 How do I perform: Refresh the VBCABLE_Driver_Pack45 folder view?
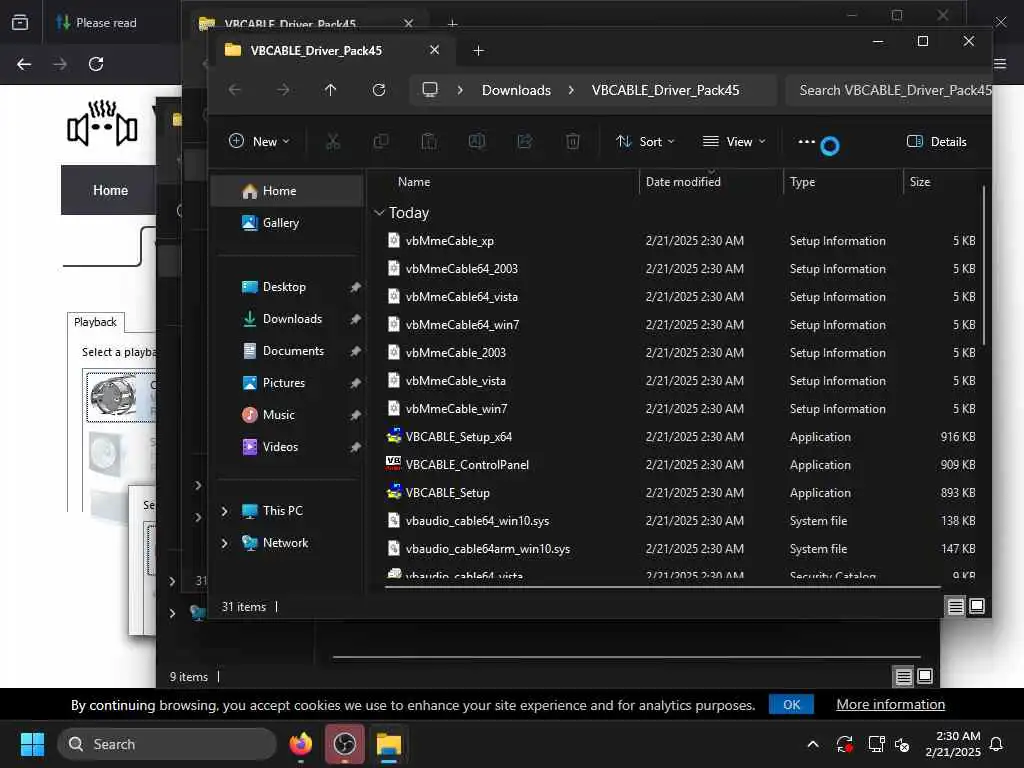click(x=379, y=90)
